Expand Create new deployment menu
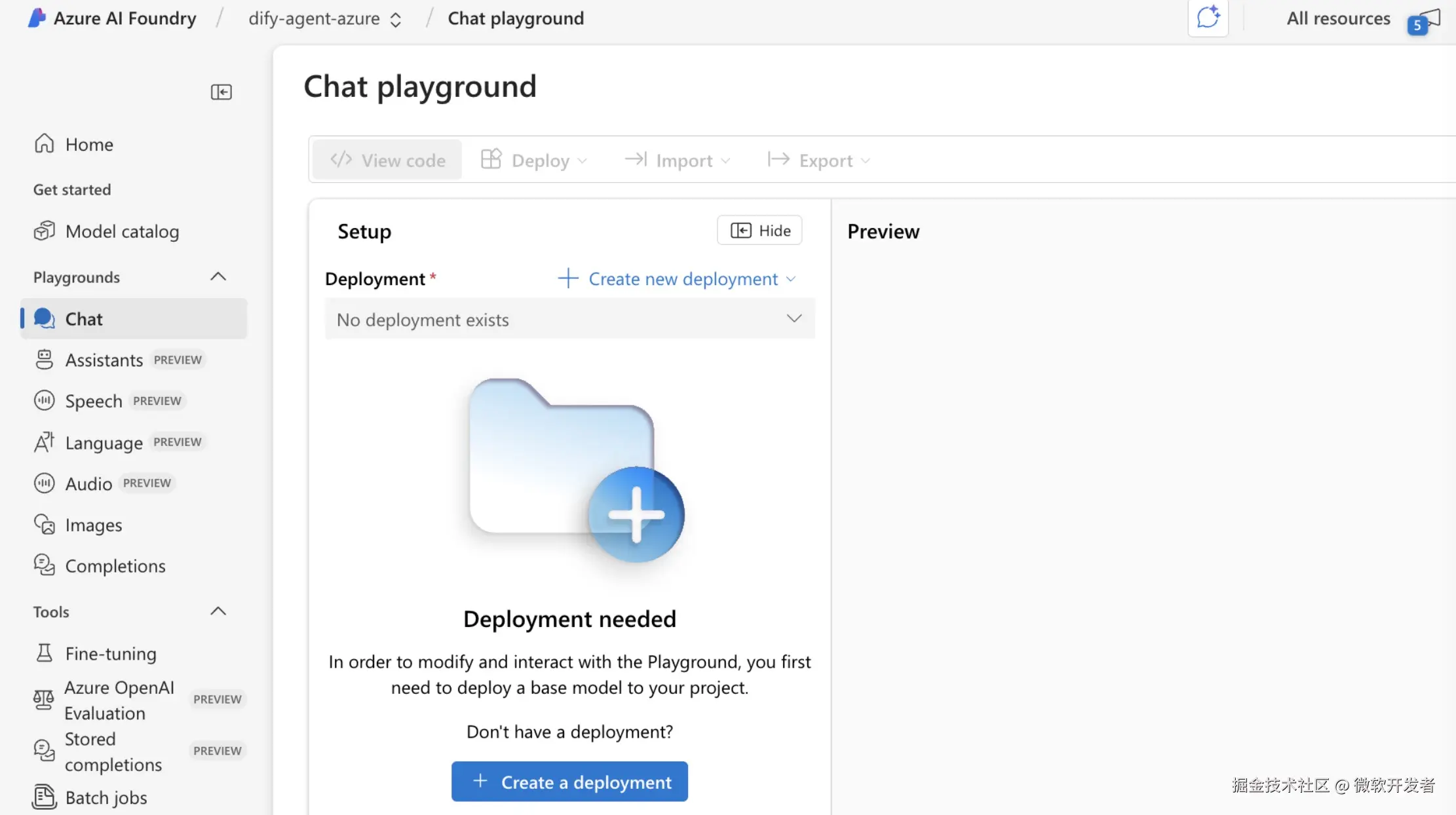Screen dimensions: 1456x815 [x=676, y=279]
